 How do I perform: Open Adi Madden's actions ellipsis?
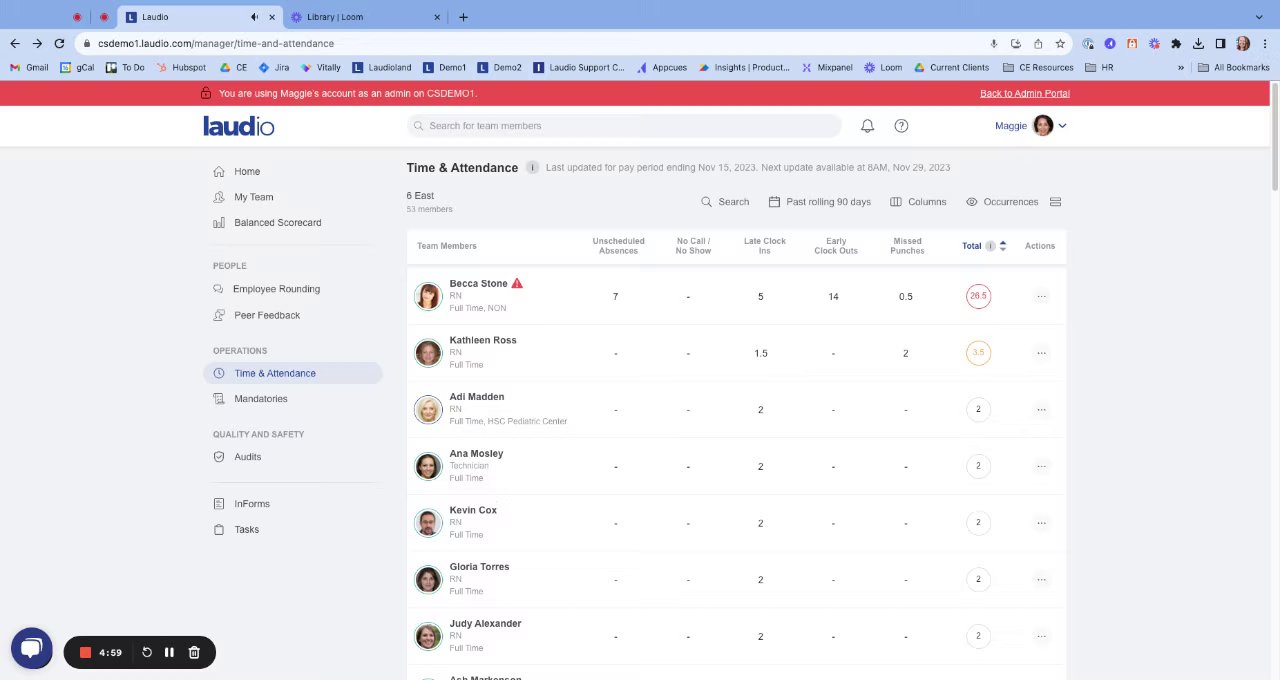[x=1041, y=409]
